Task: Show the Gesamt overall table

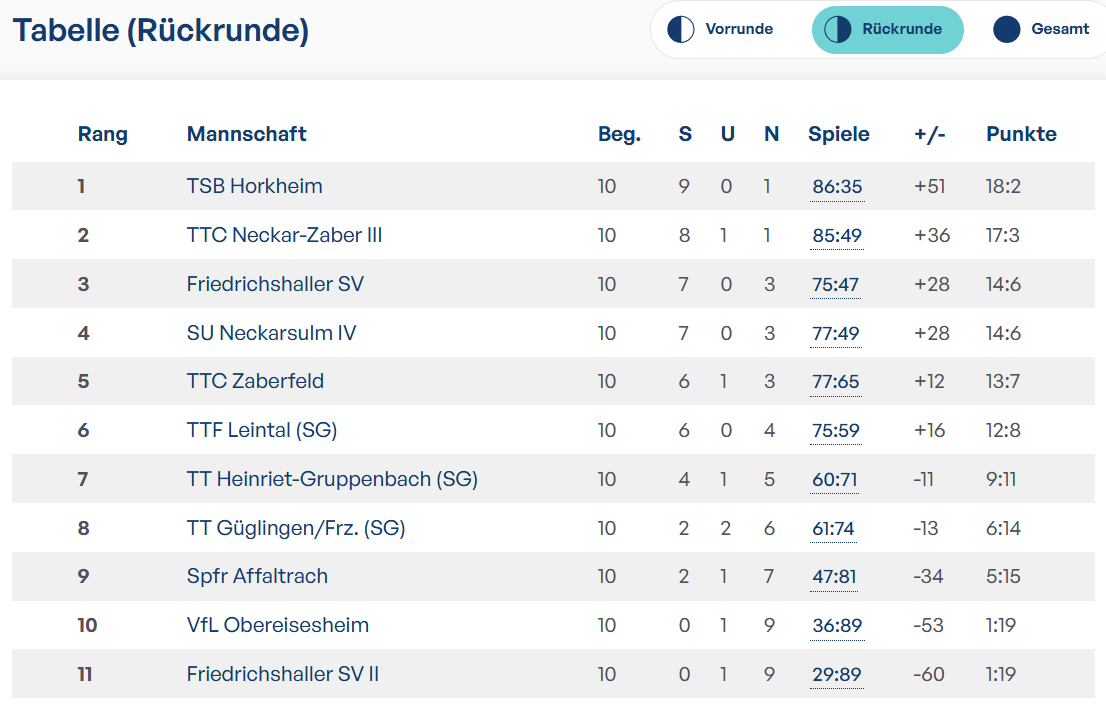Action: (x=1043, y=30)
